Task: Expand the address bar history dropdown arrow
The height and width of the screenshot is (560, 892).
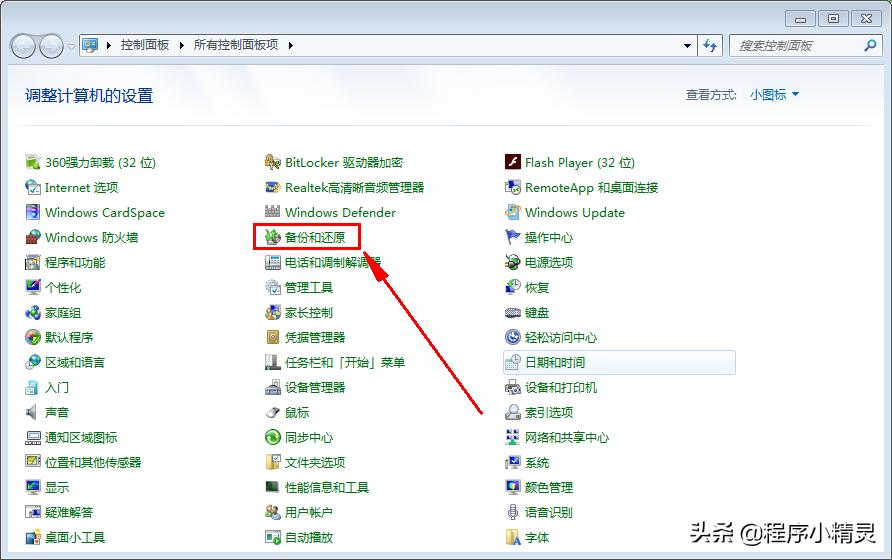Action: [687, 46]
